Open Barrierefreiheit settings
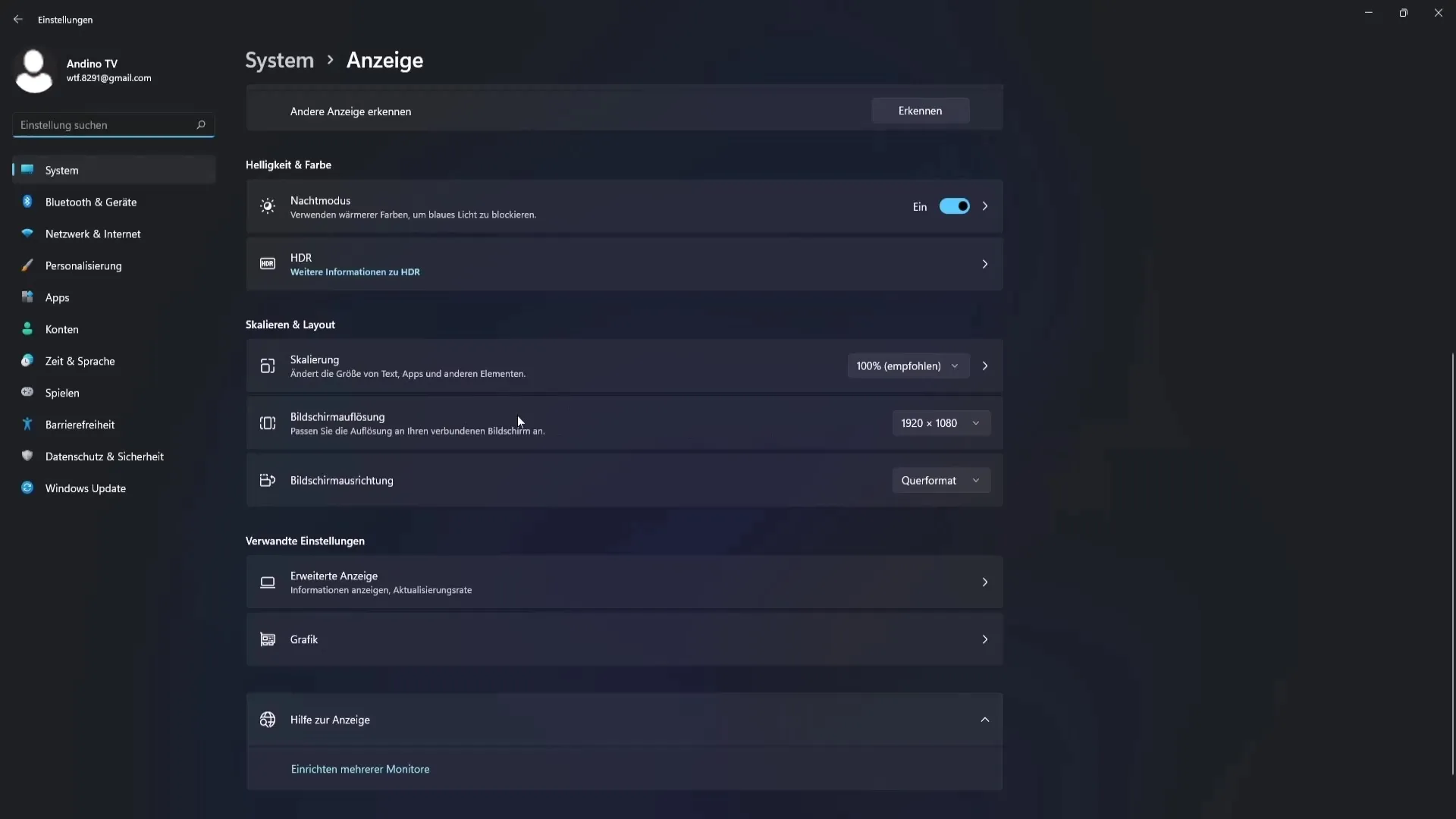The height and width of the screenshot is (819, 1456). pos(79,424)
